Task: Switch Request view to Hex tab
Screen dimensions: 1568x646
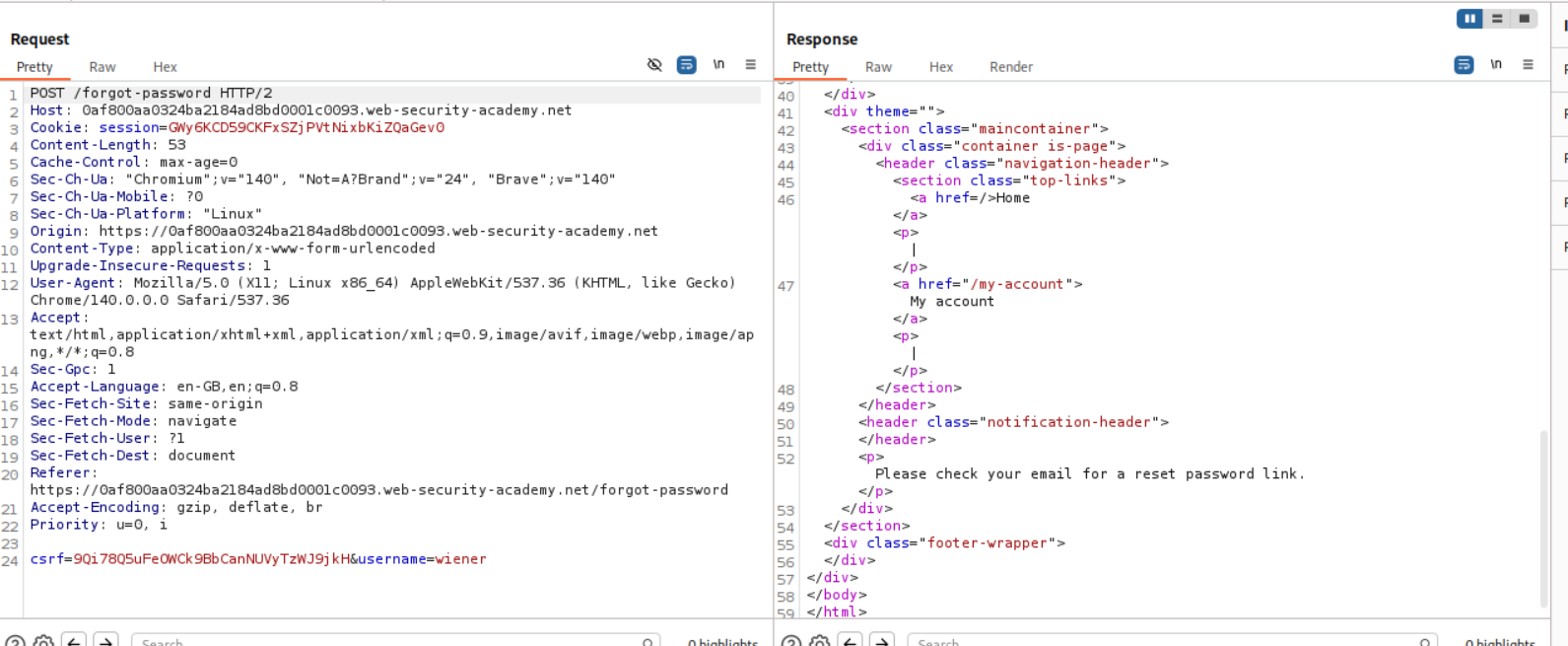Action: (x=165, y=67)
